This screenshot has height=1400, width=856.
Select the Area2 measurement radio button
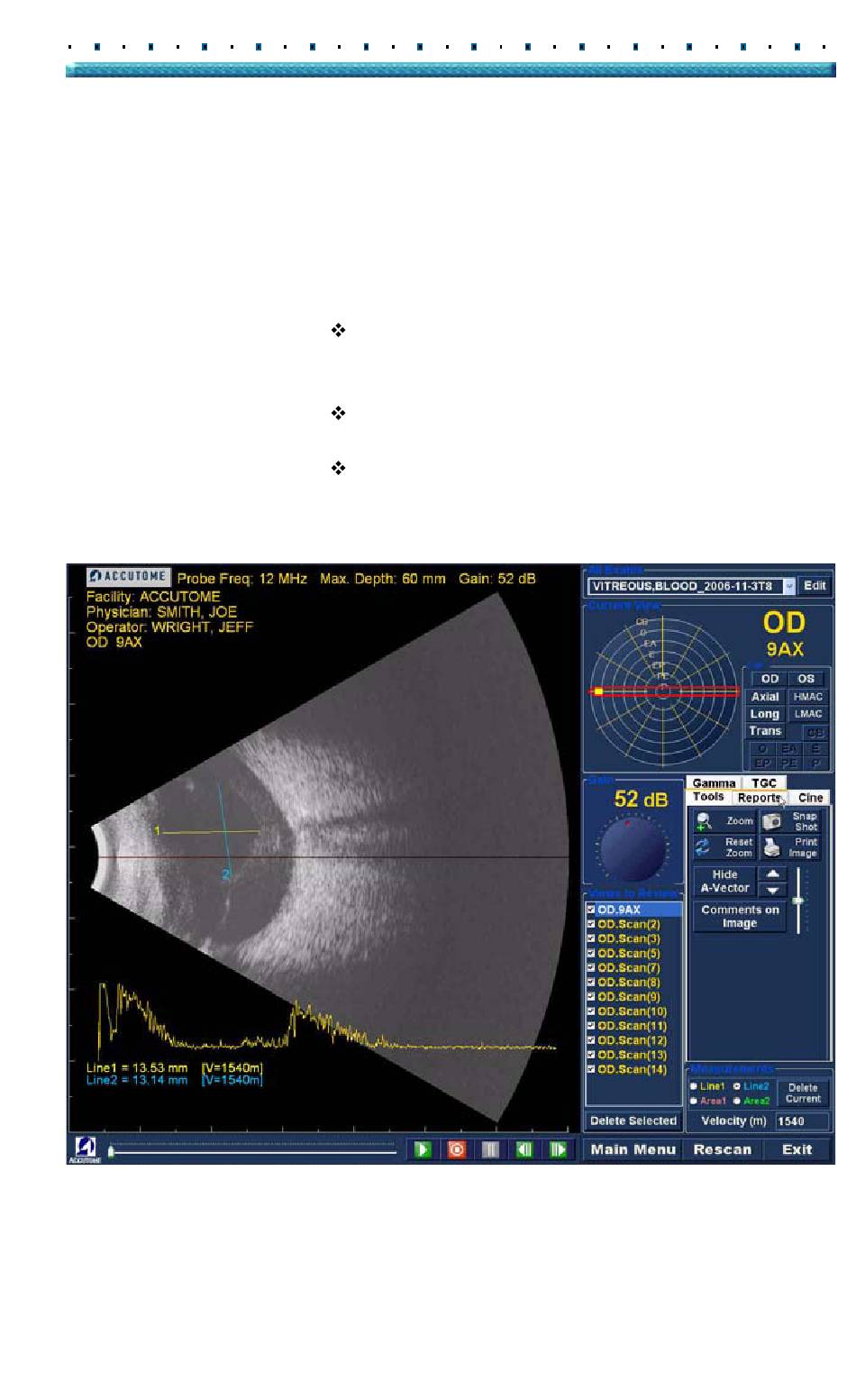click(737, 1101)
